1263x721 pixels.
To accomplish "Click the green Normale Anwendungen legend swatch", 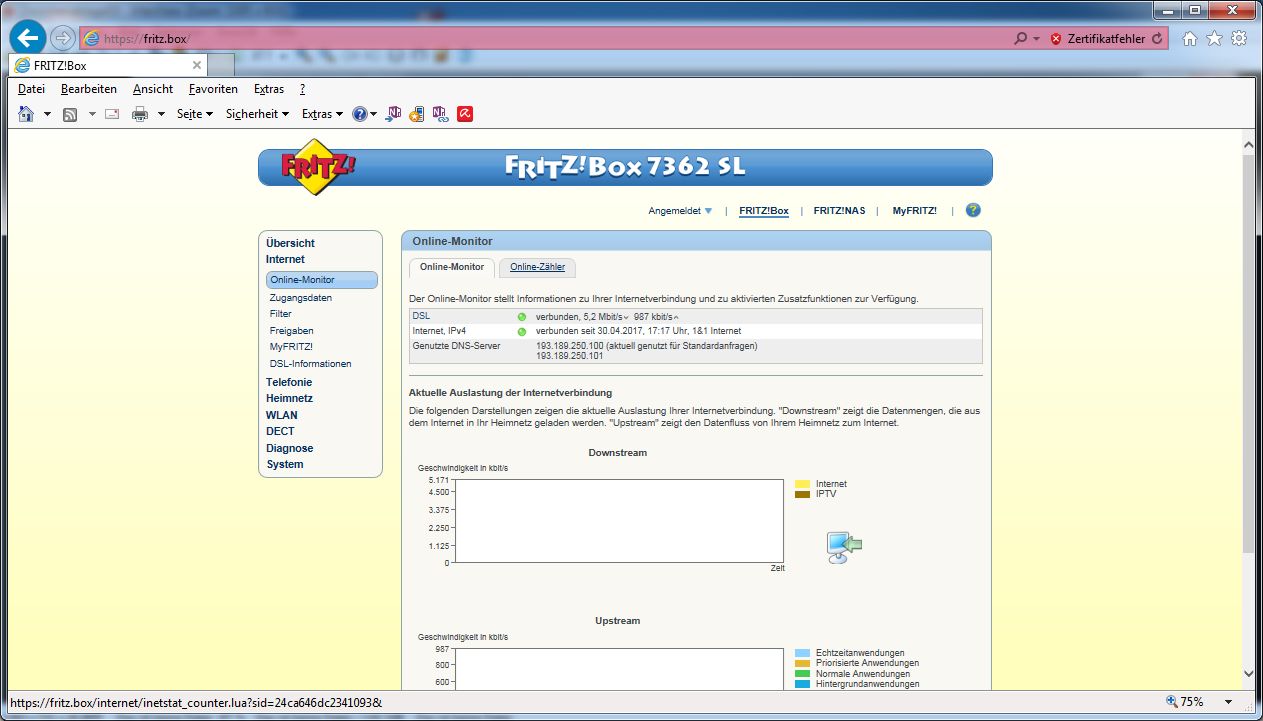I will [x=802, y=674].
